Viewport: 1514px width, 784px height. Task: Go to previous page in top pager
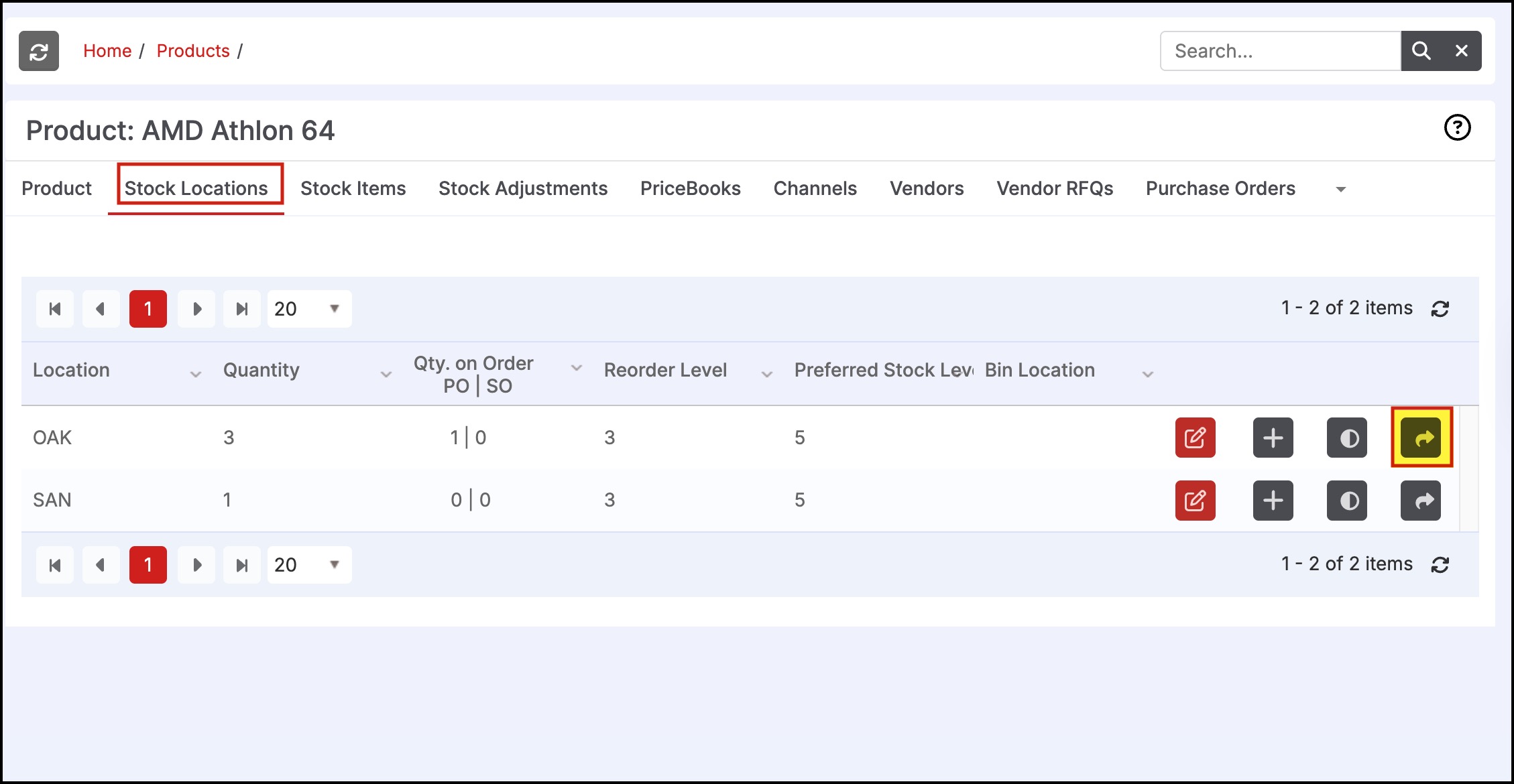click(101, 309)
